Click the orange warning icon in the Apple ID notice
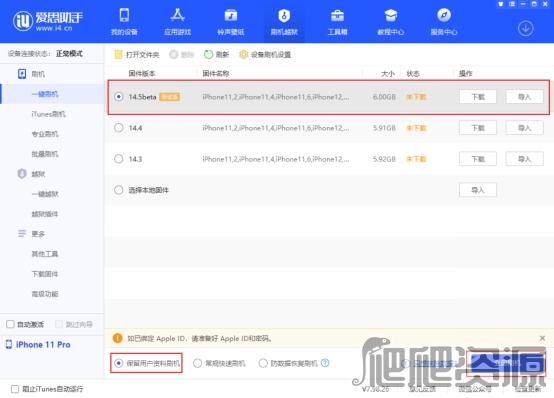Viewport: 554px width, 398px height. pos(117,338)
